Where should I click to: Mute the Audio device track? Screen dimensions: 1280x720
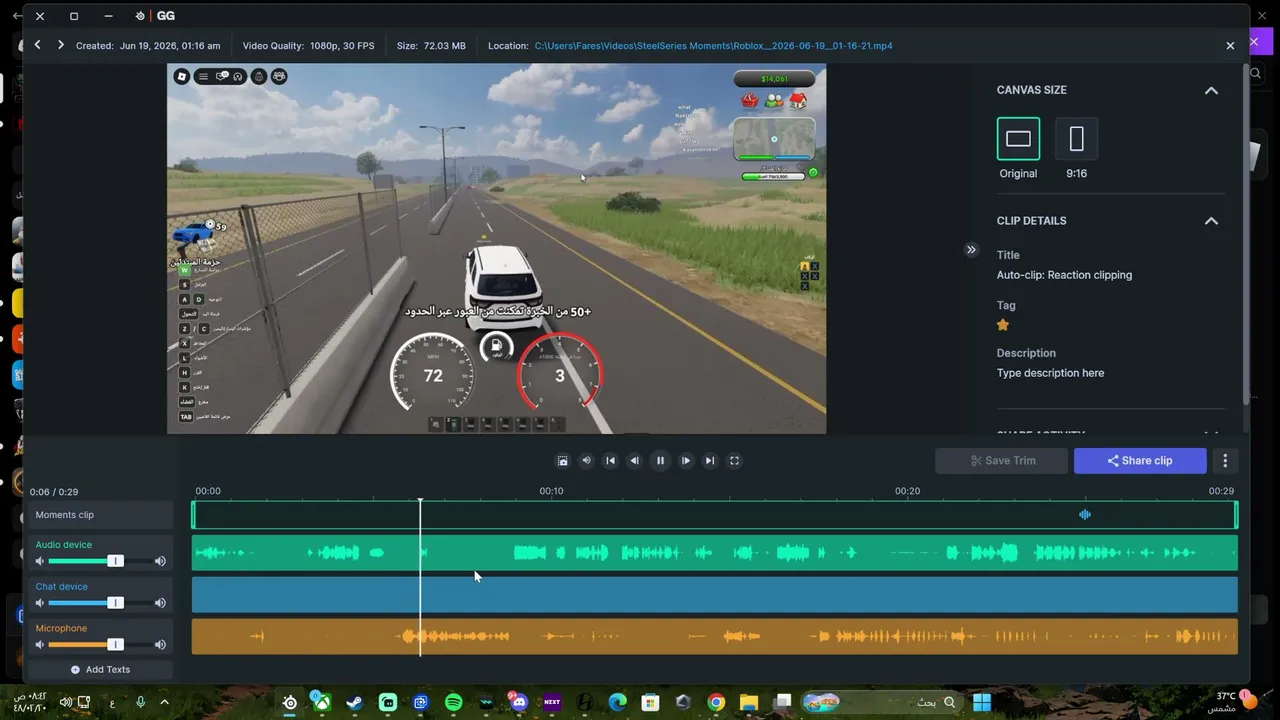(40, 561)
